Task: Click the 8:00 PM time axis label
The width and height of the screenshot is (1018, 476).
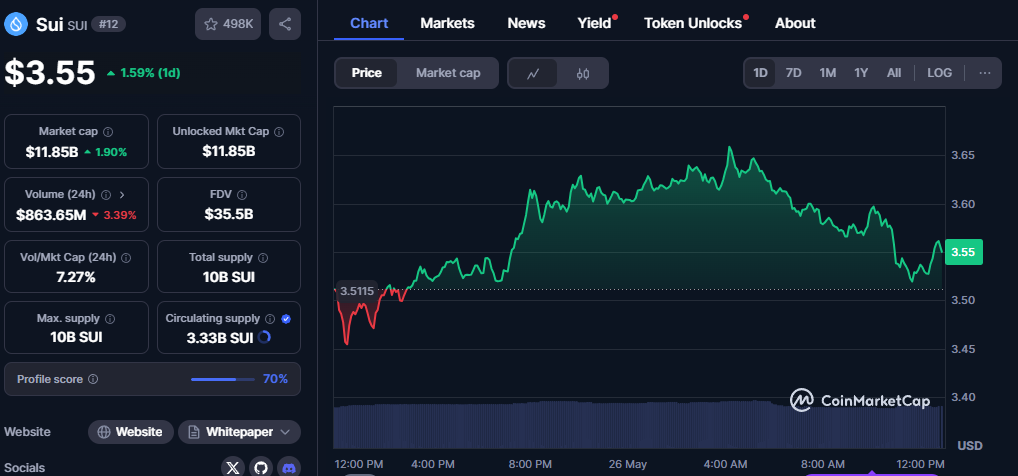Action: coord(530,464)
